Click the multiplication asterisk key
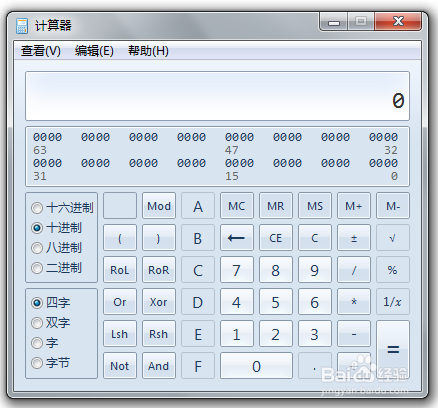The image size is (438, 408). [x=354, y=302]
